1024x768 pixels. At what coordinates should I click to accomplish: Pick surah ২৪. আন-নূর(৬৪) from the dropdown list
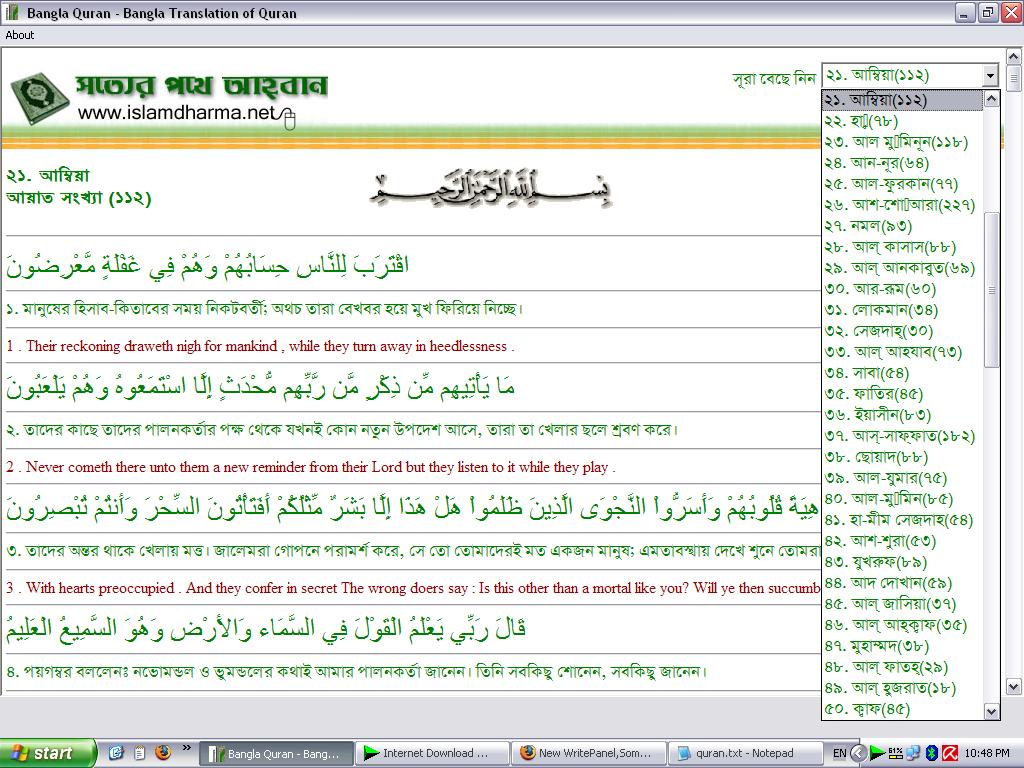(902, 163)
